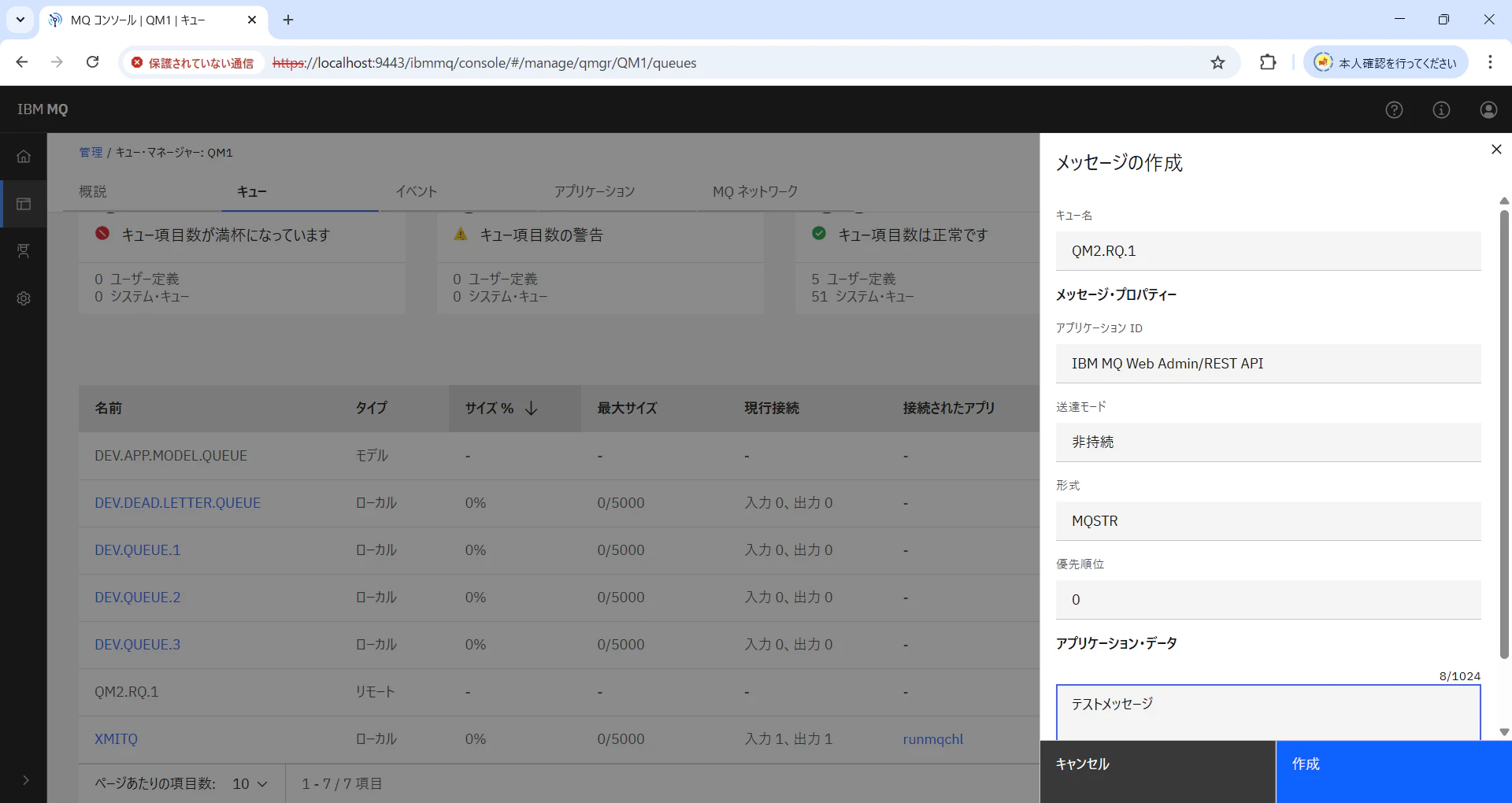
Task: Open the Chrome three-dot menu
Action: pyautogui.click(x=1490, y=62)
